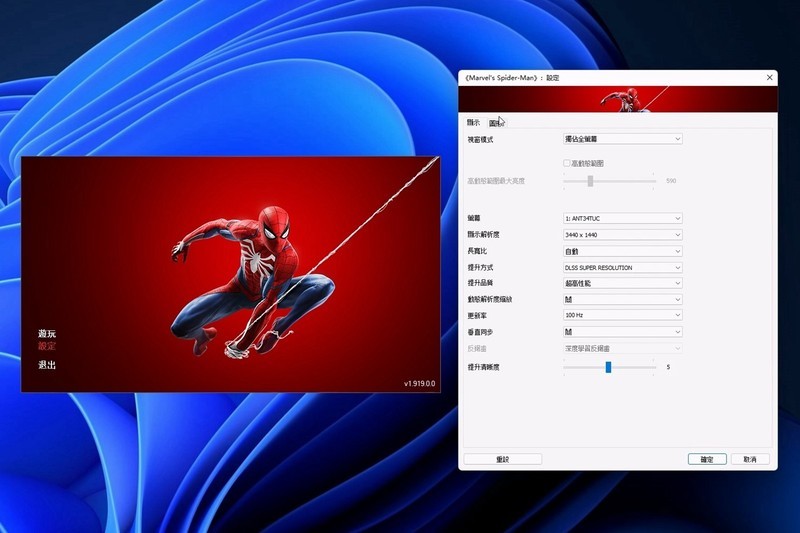Click the 提升清晰度 sharpness slider thumb
800x533 pixels.
point(608,367)
